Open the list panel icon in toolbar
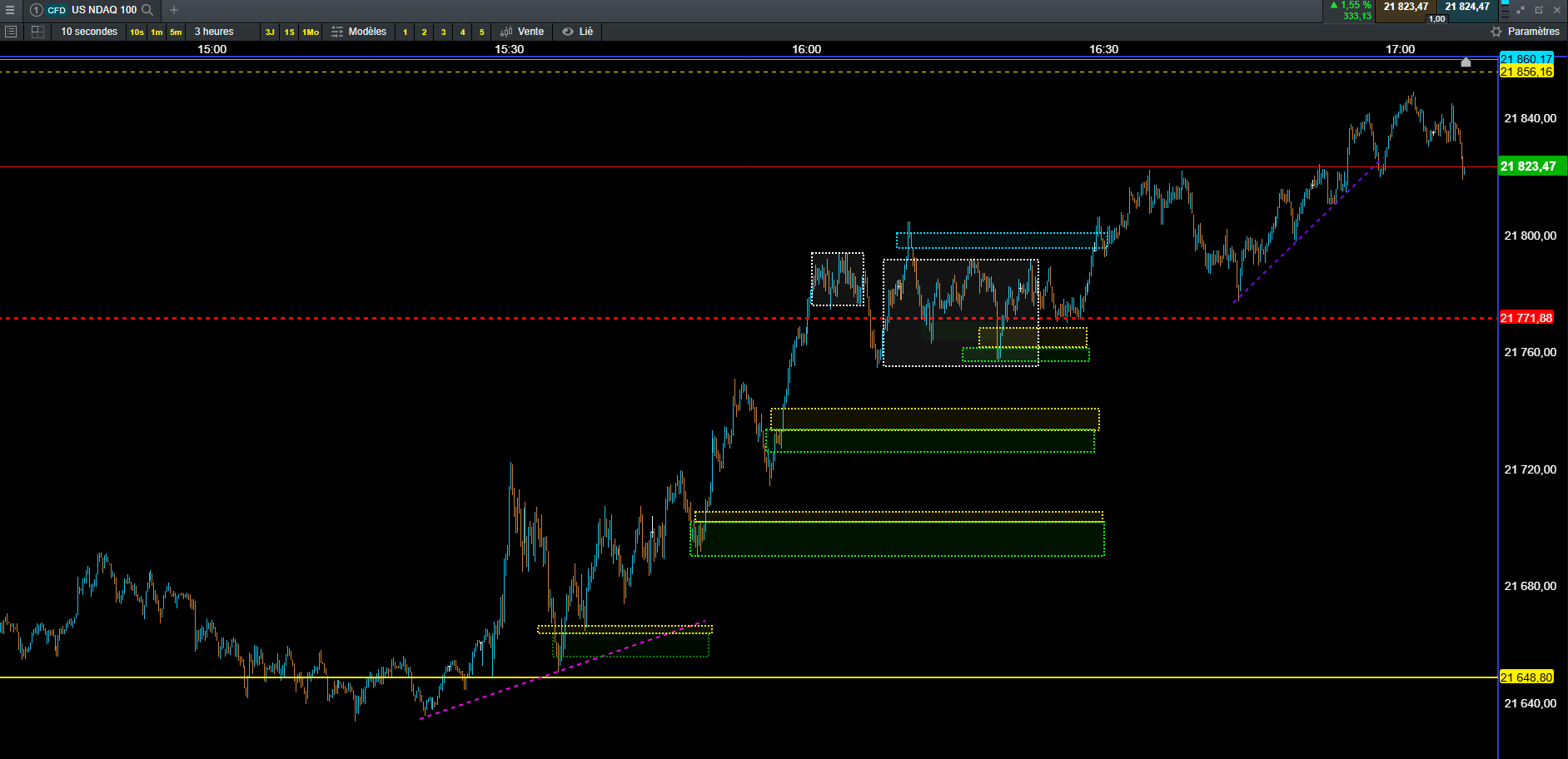This screenshot has height=759, width=1568. [11, 32]
